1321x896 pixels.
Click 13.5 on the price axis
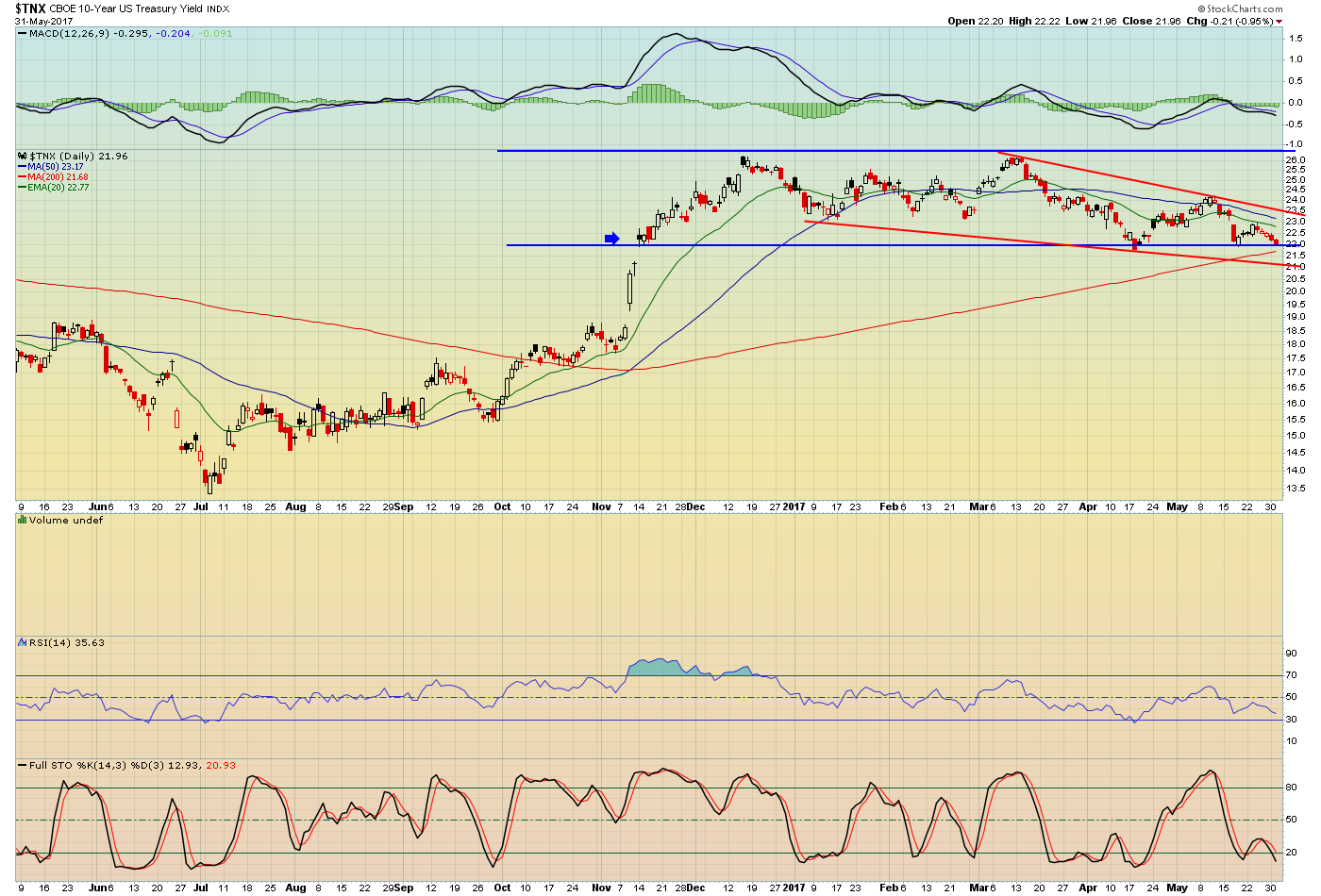(1296, 488)
